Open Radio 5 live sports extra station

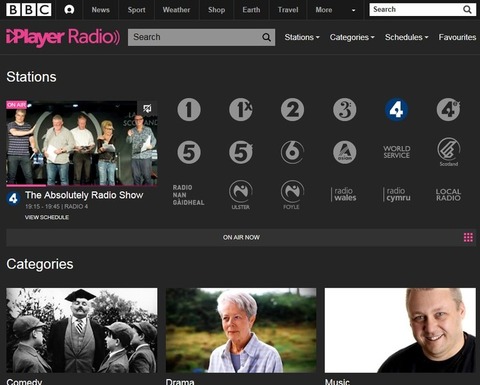coord(241,153)
